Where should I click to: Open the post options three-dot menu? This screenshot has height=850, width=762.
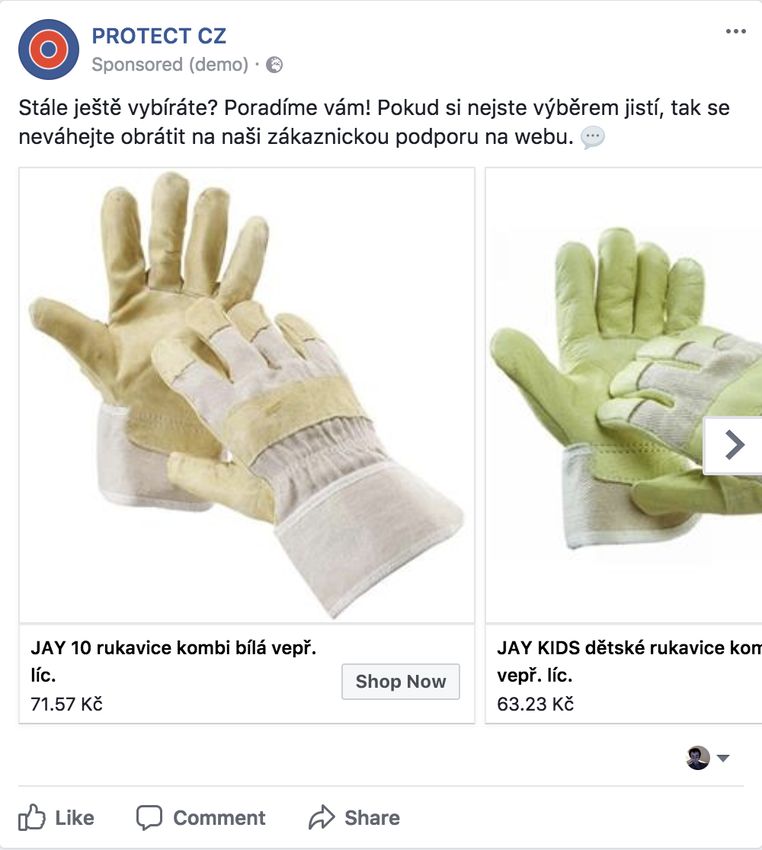click(735, 31)
